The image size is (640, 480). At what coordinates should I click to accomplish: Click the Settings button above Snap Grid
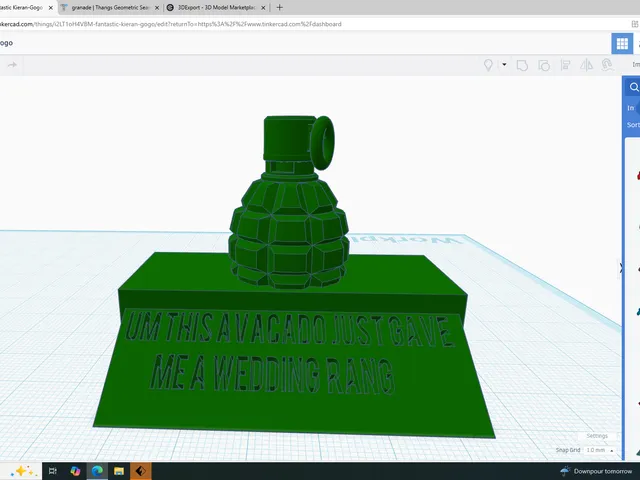point(597,436)
